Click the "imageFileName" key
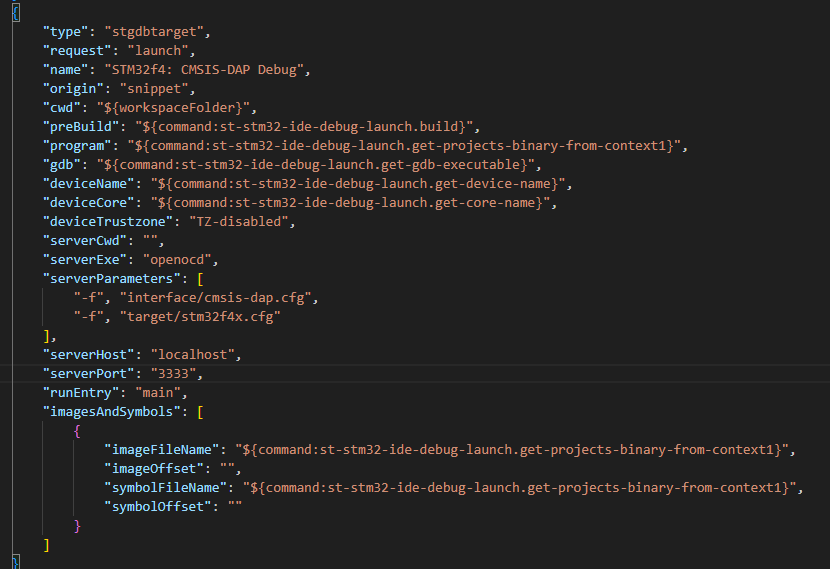The height and width of the screenshot is (569, 830). pos(161,449)
